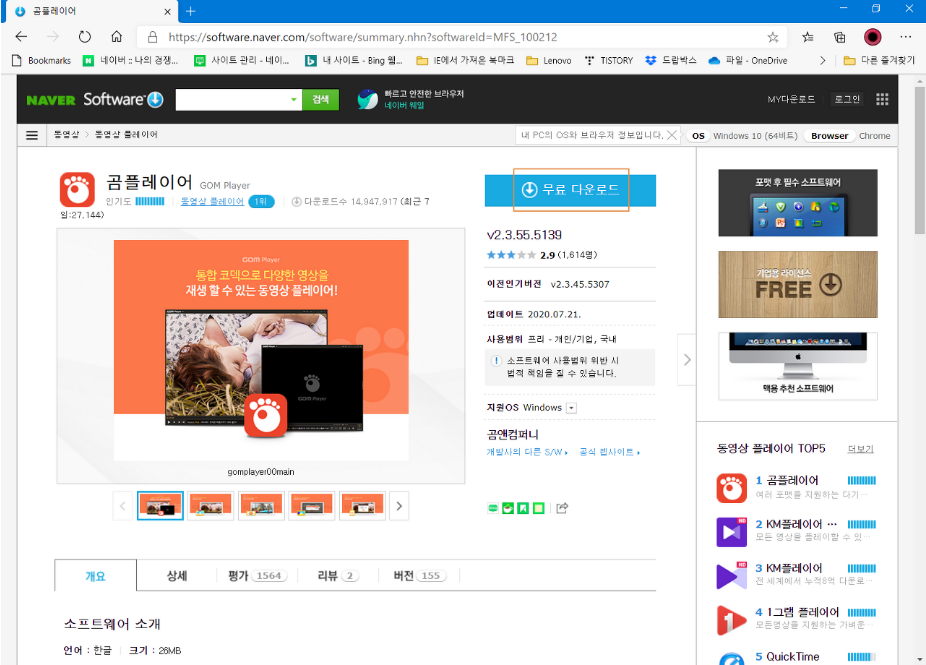This screenshot has height=665, width=926.
Task: Click the browser back arrow
Action: click(x=21, y=37)
